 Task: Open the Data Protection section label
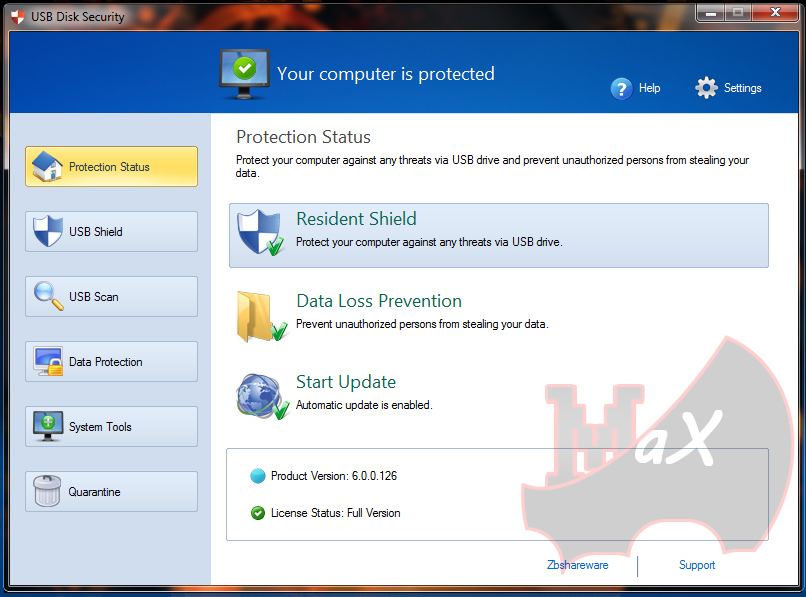105,362
